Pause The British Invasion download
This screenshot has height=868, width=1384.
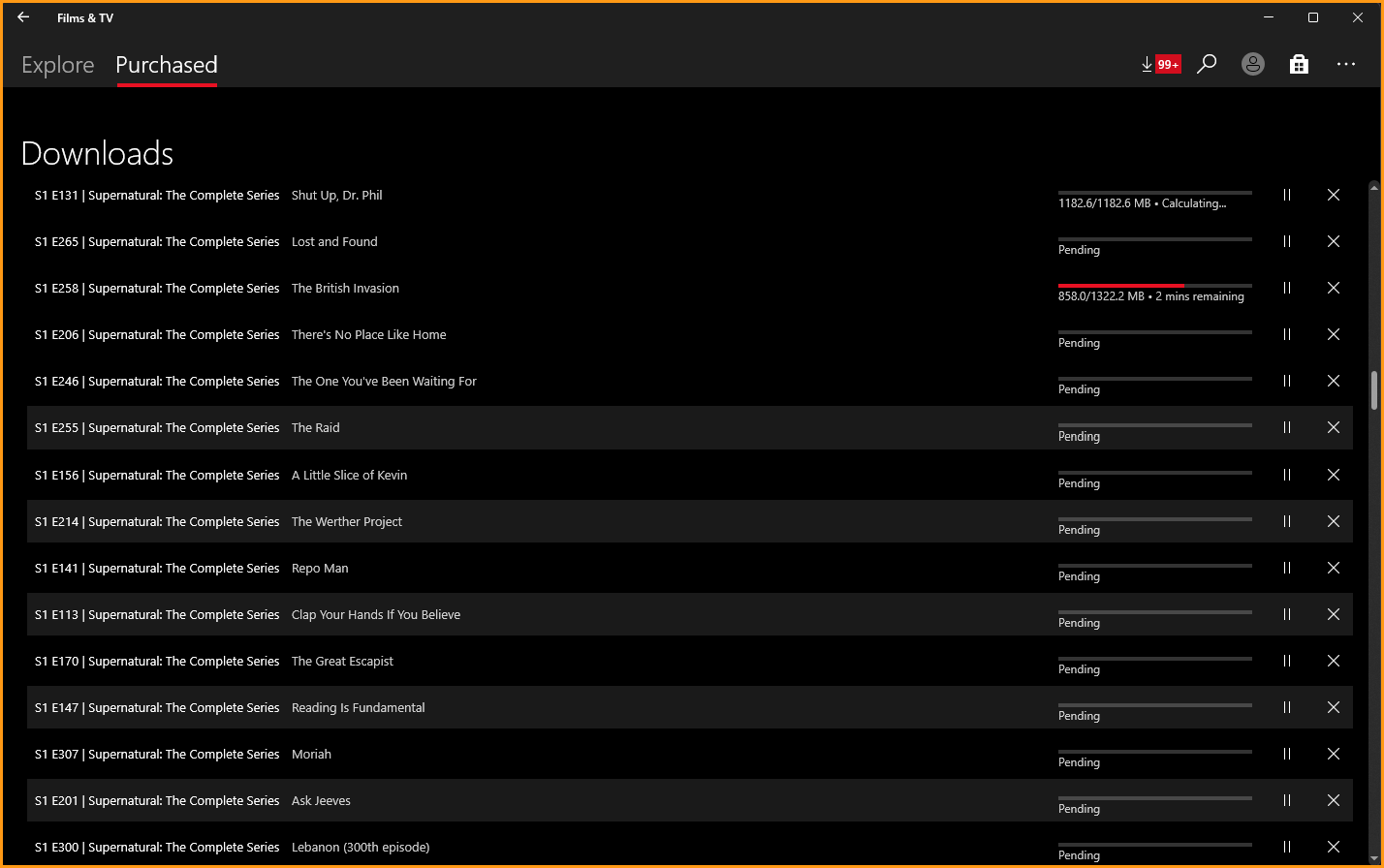point(1287,288)
